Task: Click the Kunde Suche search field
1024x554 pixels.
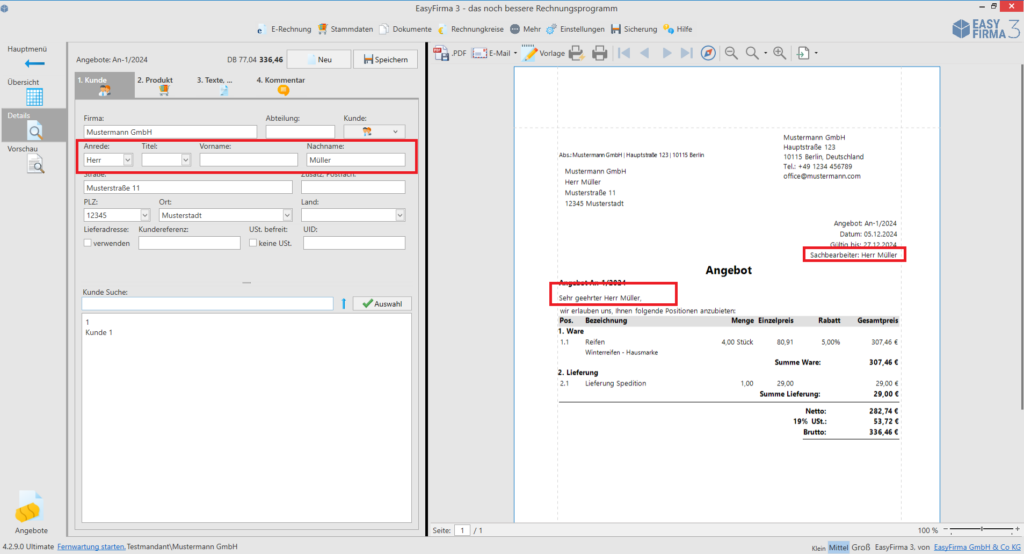Action: coord(208,304)
